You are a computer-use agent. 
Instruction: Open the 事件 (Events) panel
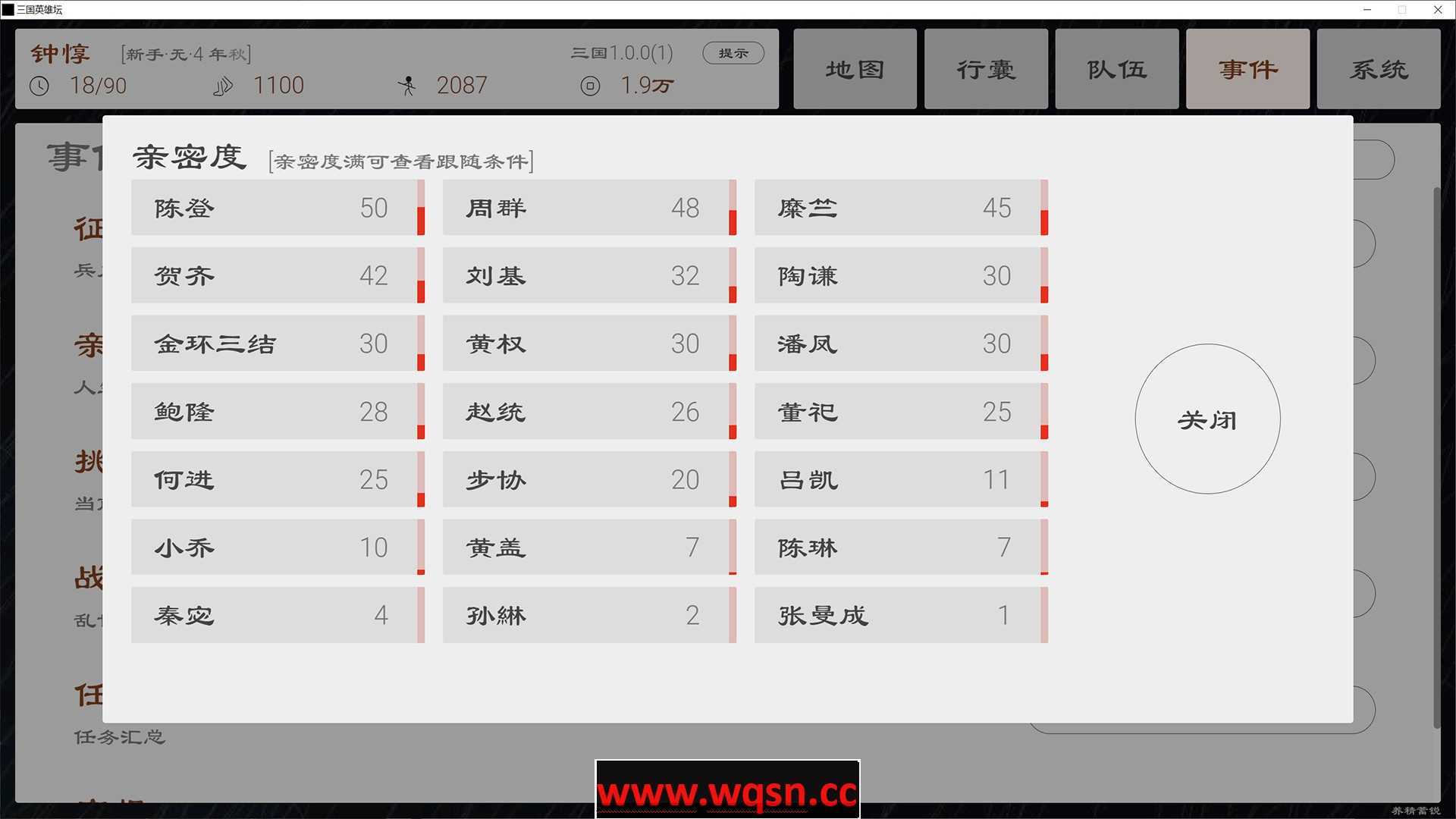(x=1250, y=68)
